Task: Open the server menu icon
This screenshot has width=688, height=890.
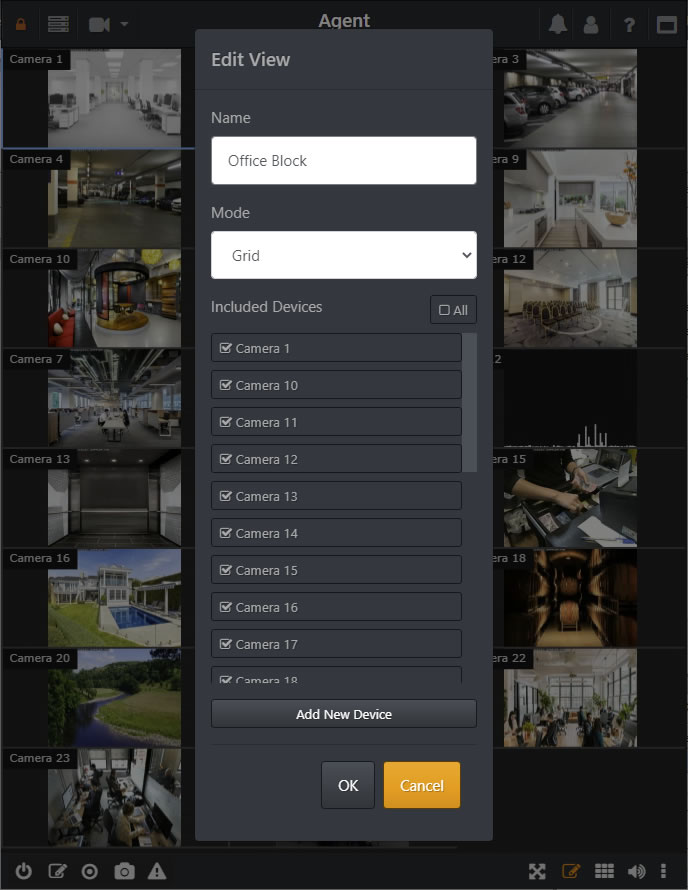Action: coord(58,24)
